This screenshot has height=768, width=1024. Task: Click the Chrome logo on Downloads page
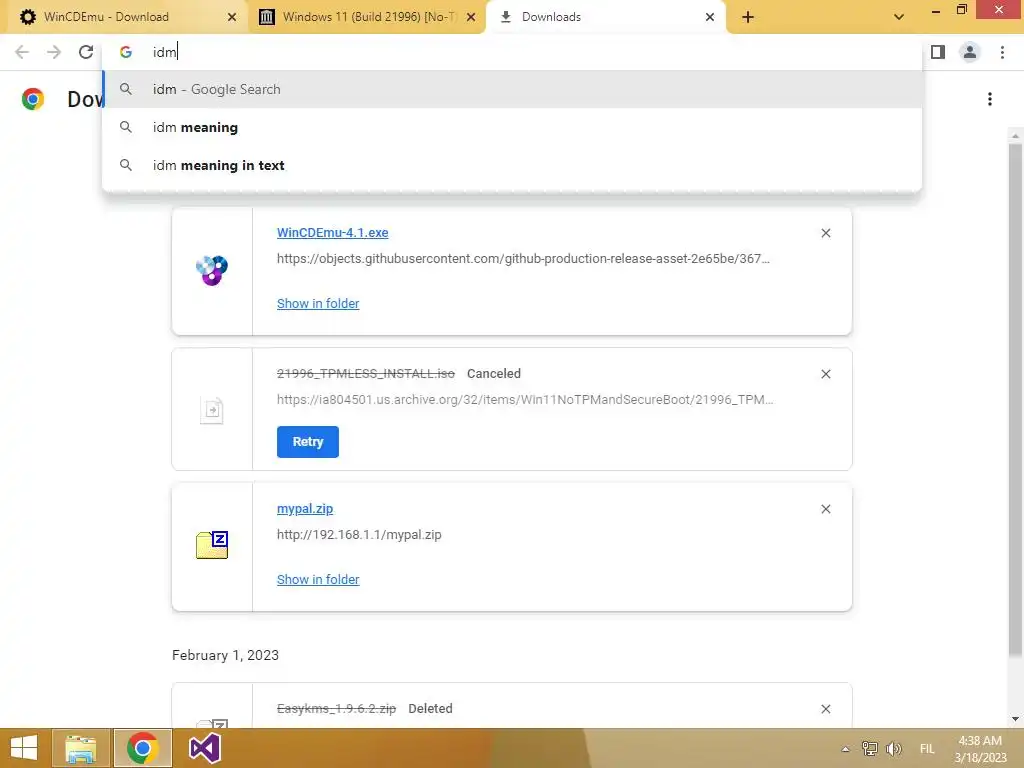pos(33,99)
